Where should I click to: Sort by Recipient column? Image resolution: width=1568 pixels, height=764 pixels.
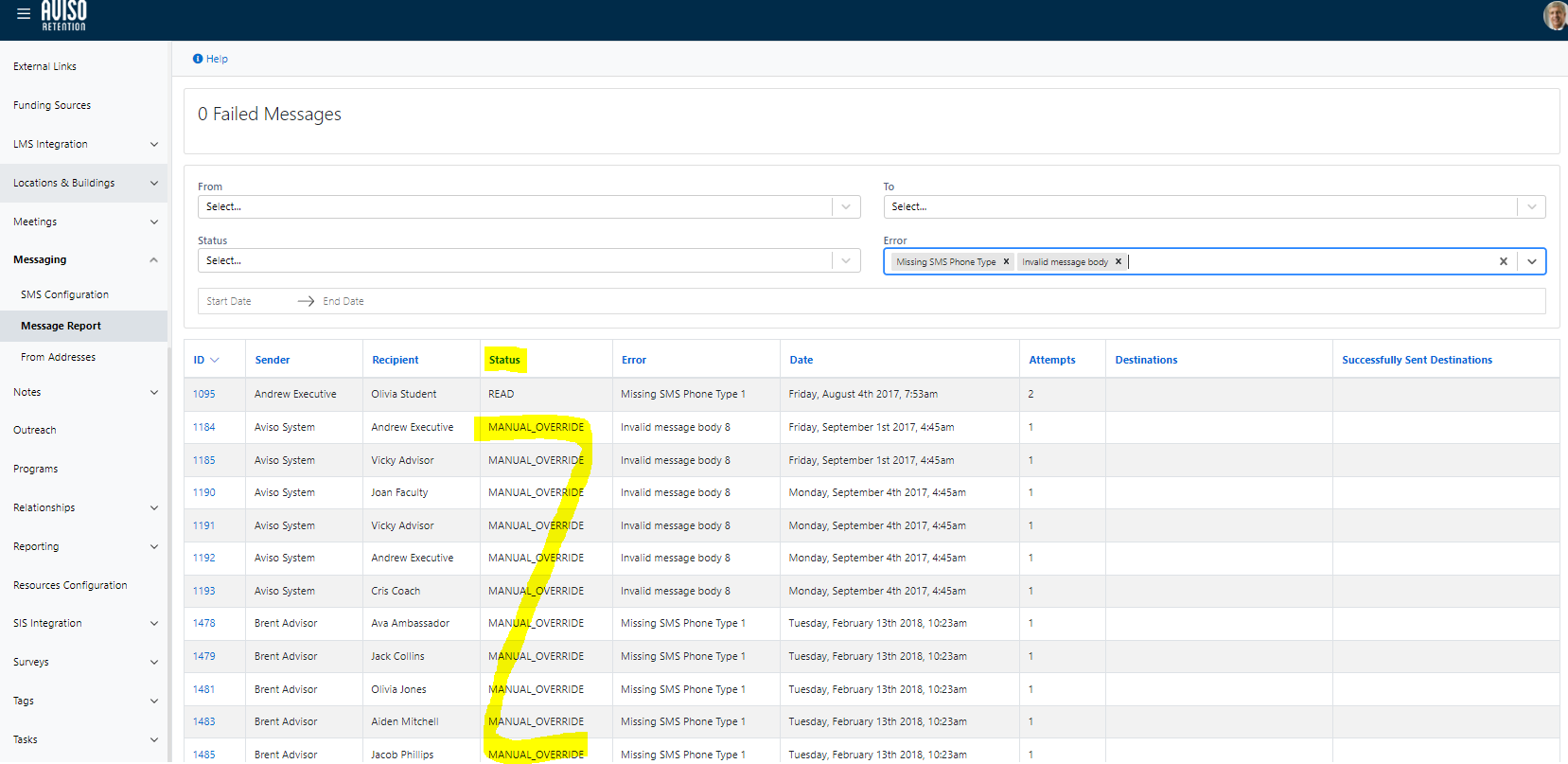pyautogui.click(x=396, y=360)
